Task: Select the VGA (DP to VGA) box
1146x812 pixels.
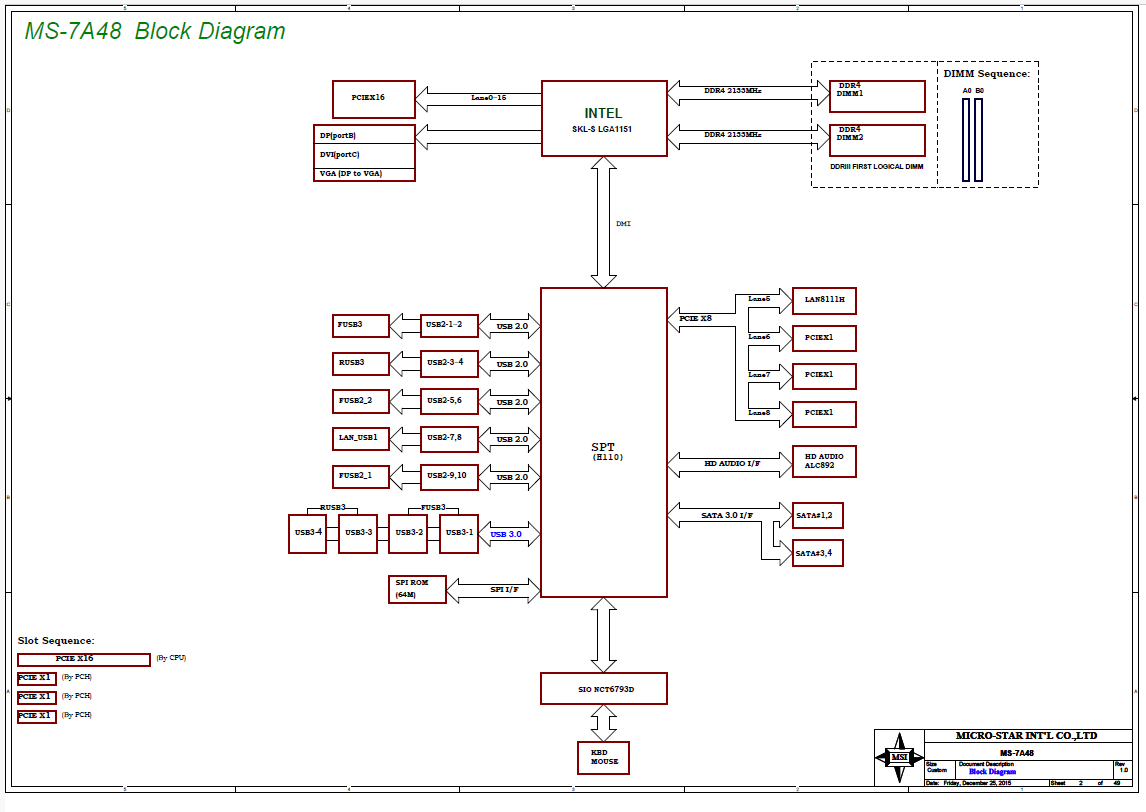Action: pyautogui.click(x=364, y=174)
